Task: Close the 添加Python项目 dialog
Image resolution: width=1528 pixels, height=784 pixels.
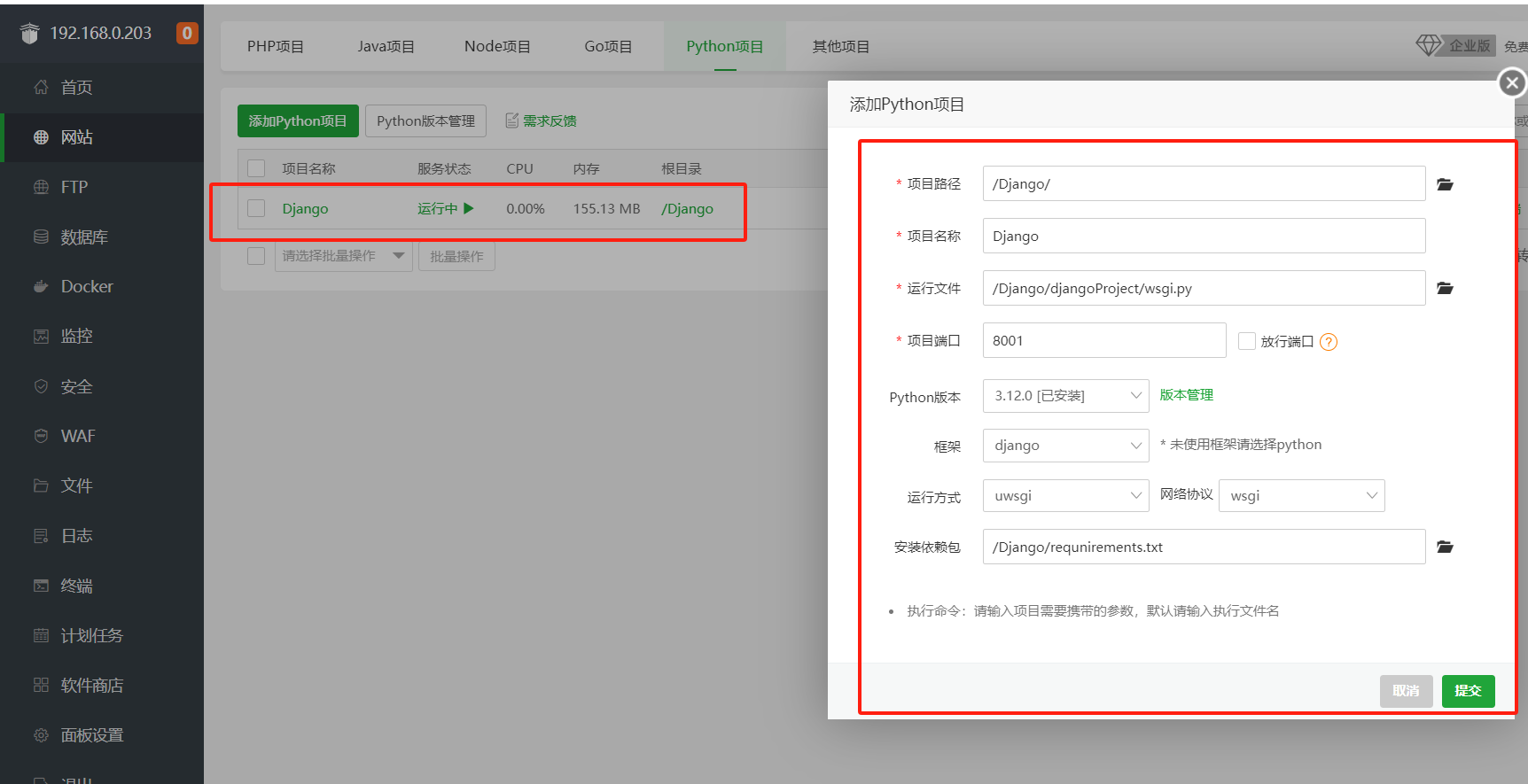Action: pos(1512,83)
